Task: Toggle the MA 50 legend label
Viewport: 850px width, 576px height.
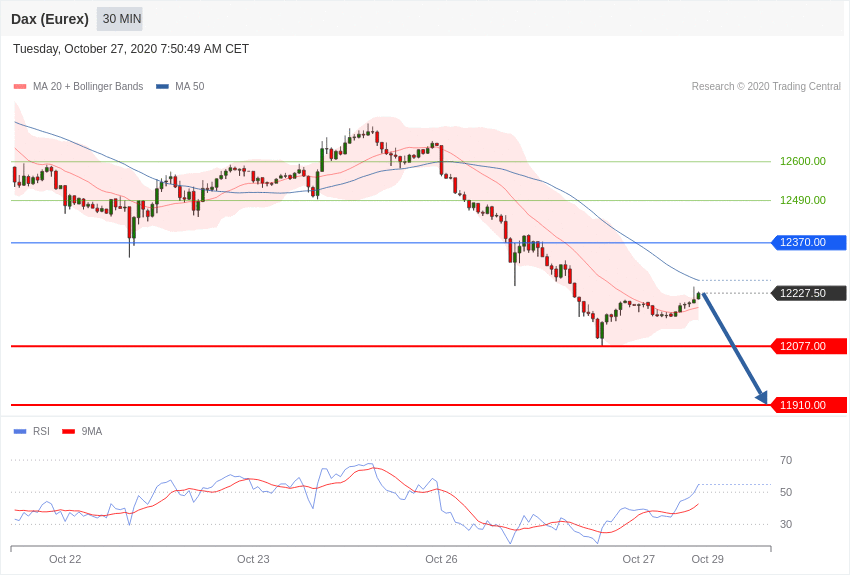Action: tap(189, 87)
